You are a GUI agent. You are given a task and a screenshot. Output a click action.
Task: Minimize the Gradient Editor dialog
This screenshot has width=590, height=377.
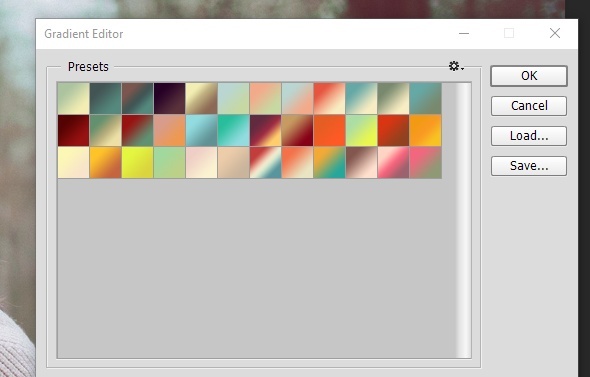(464, 33)
